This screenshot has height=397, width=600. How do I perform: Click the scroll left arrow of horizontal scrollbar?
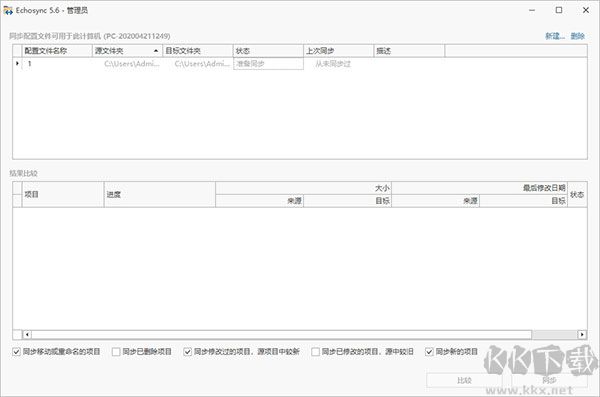click(x=27, y=335)
